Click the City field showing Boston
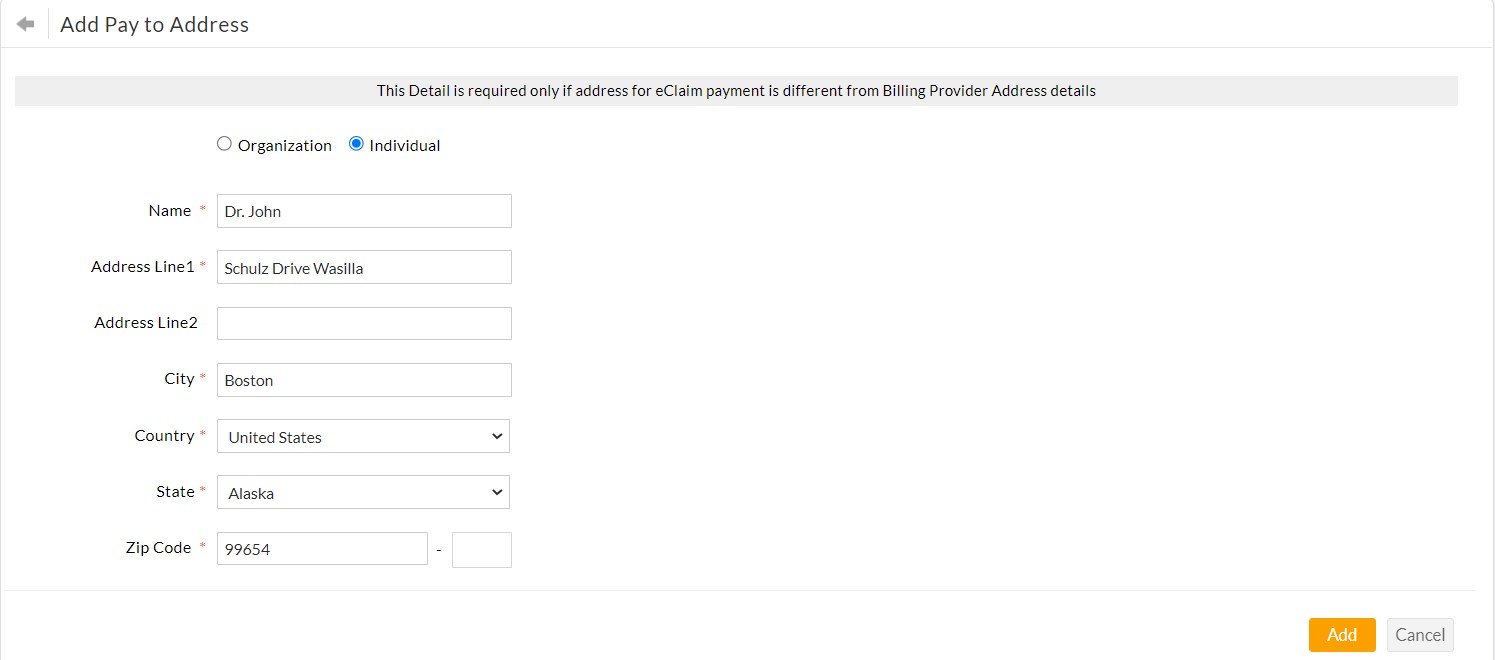The width and height of the screenshot is (1495, 660). pyautogui.click(x=363, y=380)
